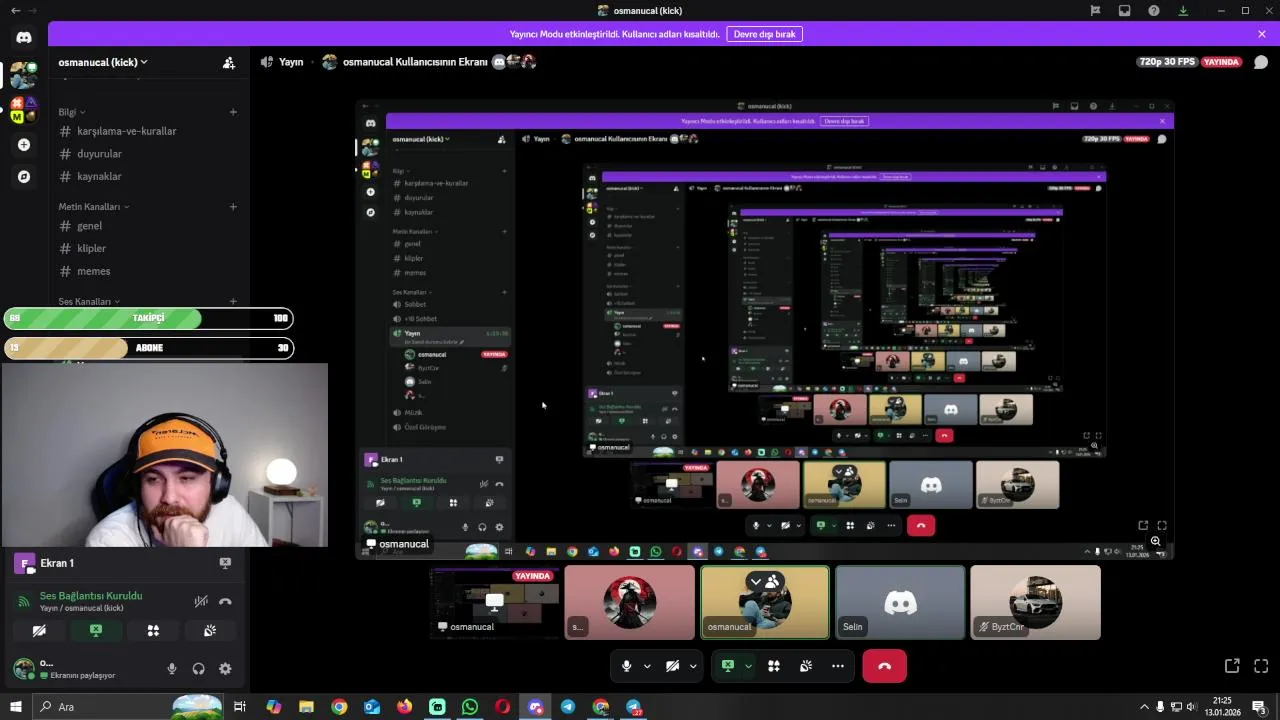
Task: Open Soundboard button in left voice panel
Action: coord(210,631)
